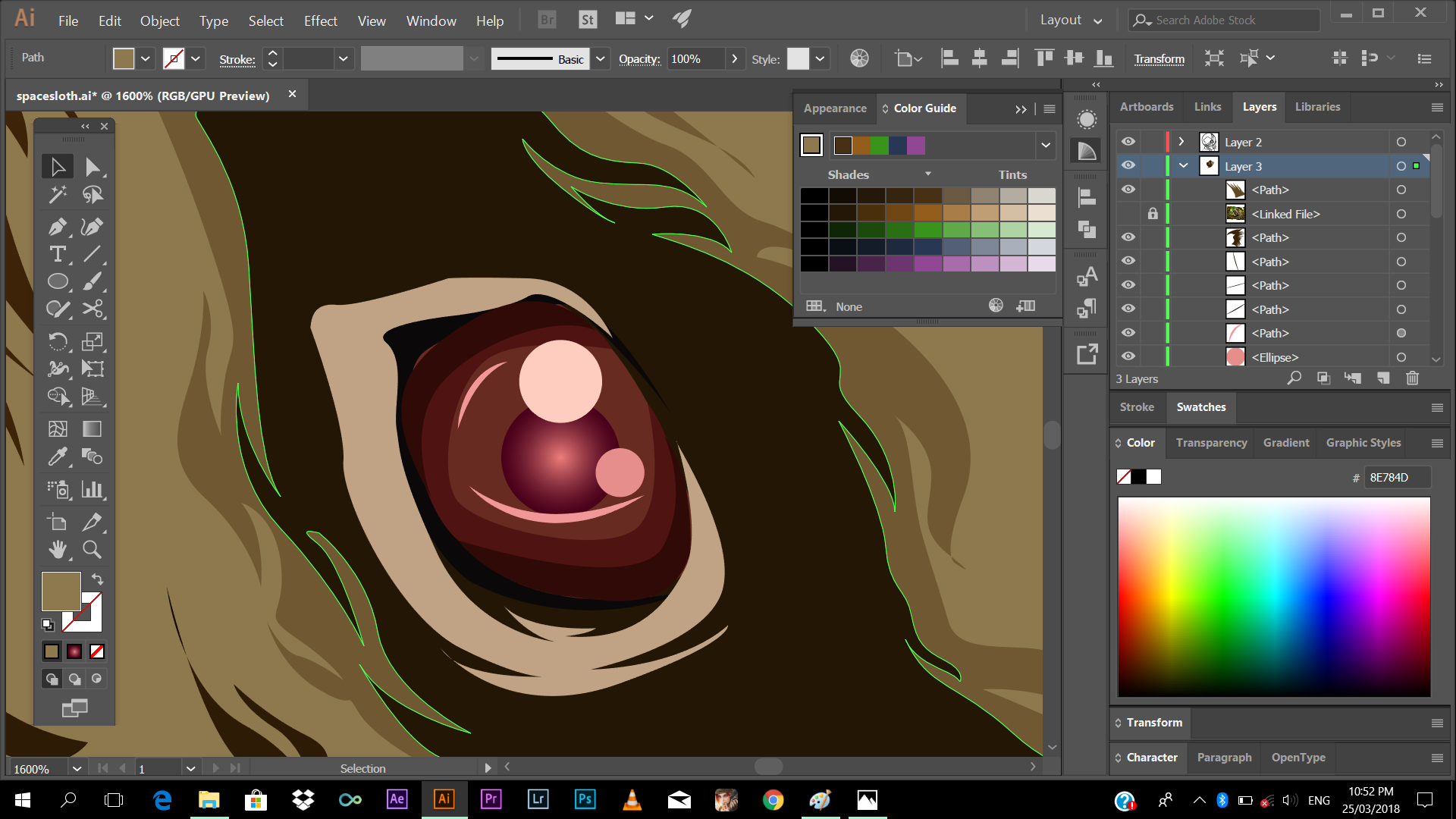Open the File menu
The width and height of the screenshot is (1456, 819).
pos(68,20)
